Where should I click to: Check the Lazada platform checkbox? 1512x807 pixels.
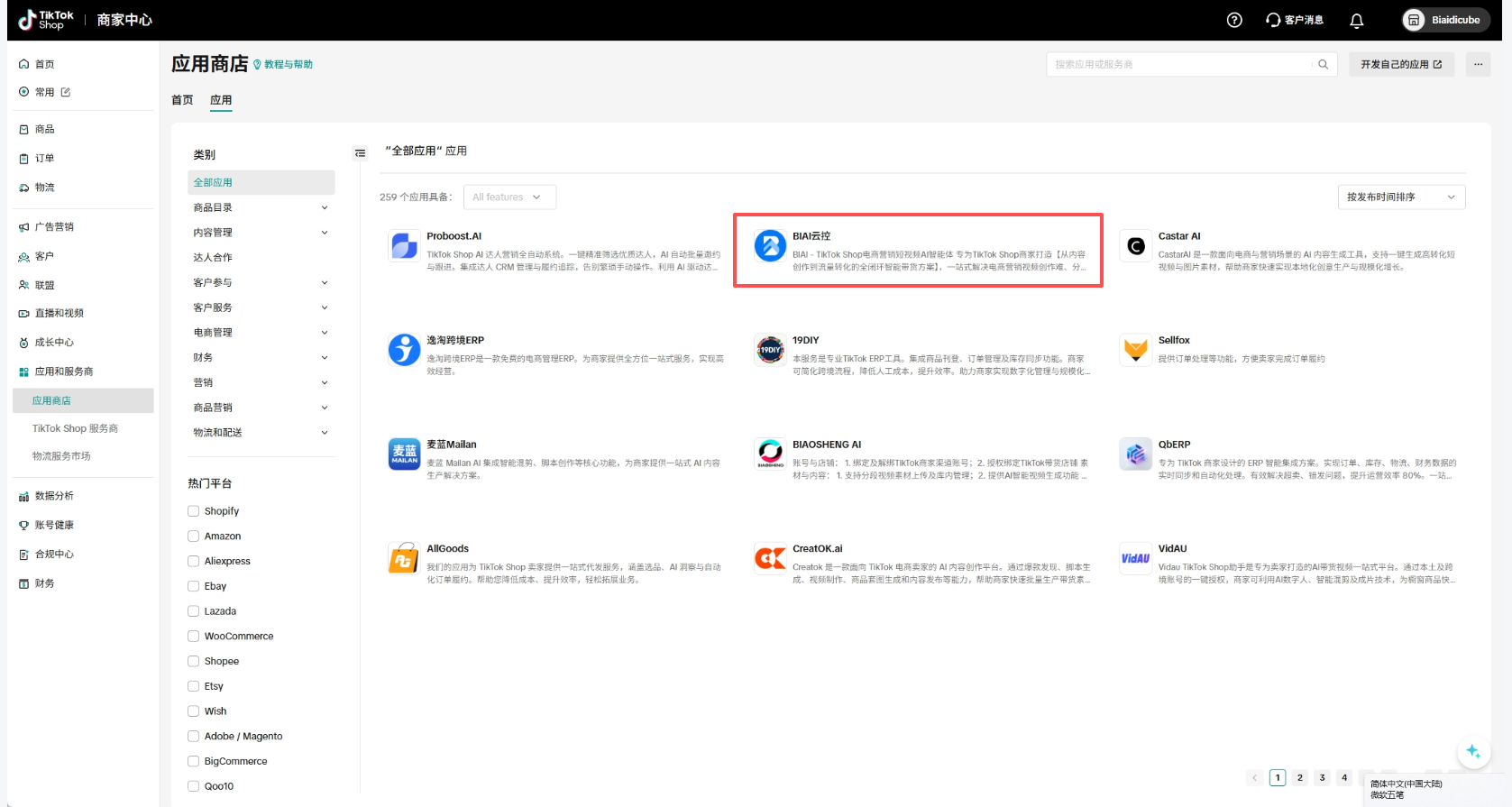coord(193,611)
